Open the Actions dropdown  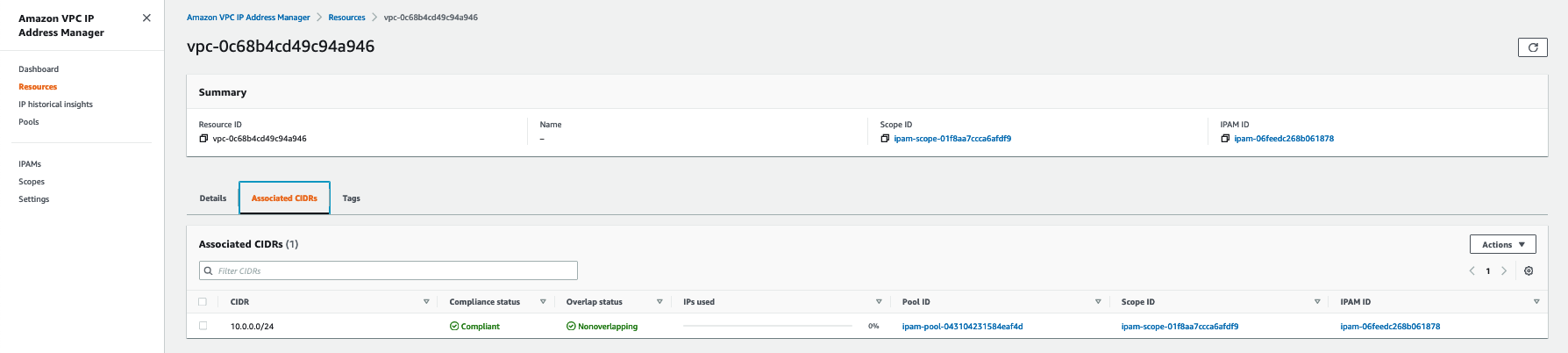click(1502, 244)
